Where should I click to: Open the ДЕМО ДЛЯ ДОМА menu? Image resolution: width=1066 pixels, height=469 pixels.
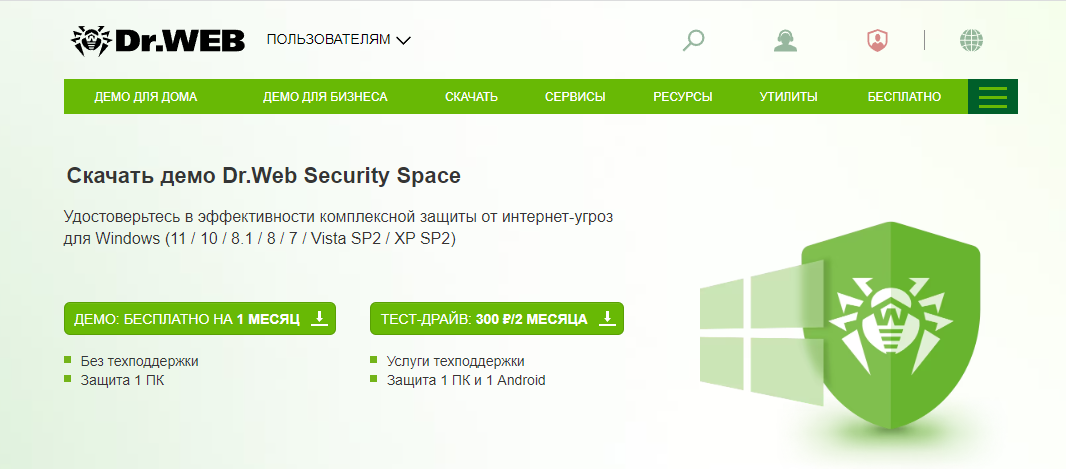click(x=146, y=97)
